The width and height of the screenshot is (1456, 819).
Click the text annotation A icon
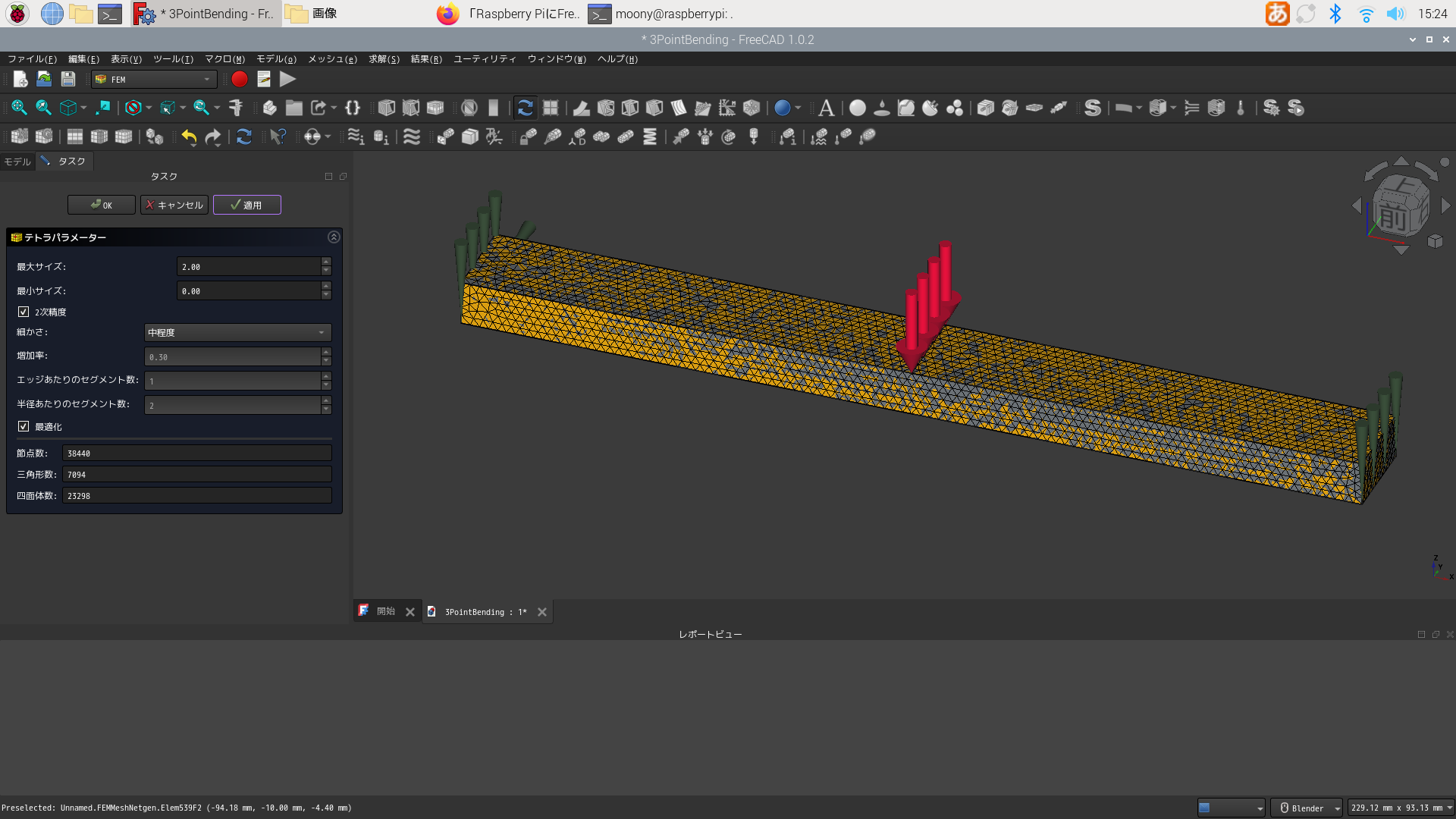coord(826,108)
